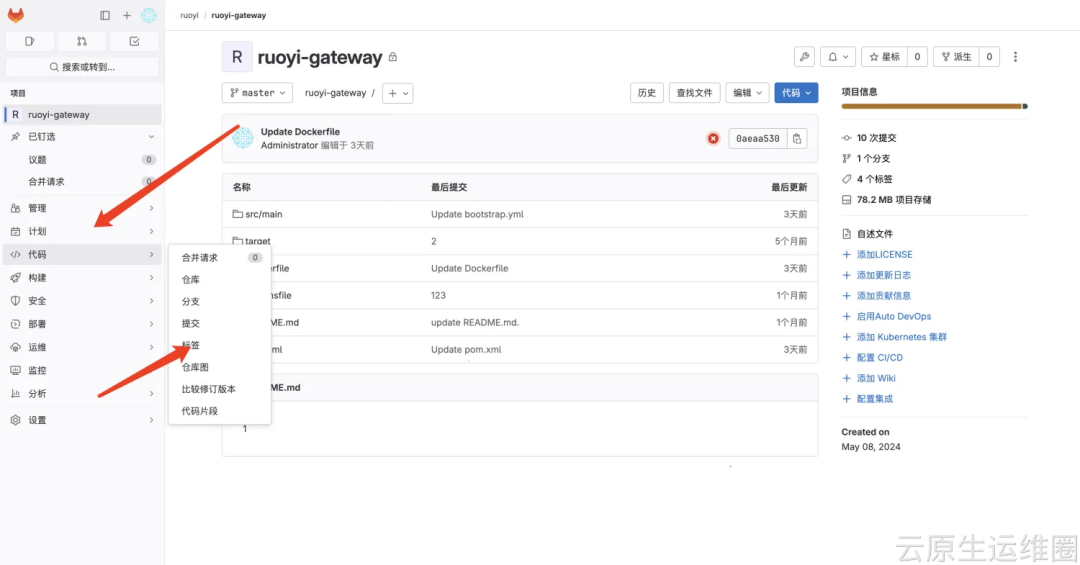Open the blue 代码 clone dropdown
This screenshot has height=565, width=1080.
[796, 93]
